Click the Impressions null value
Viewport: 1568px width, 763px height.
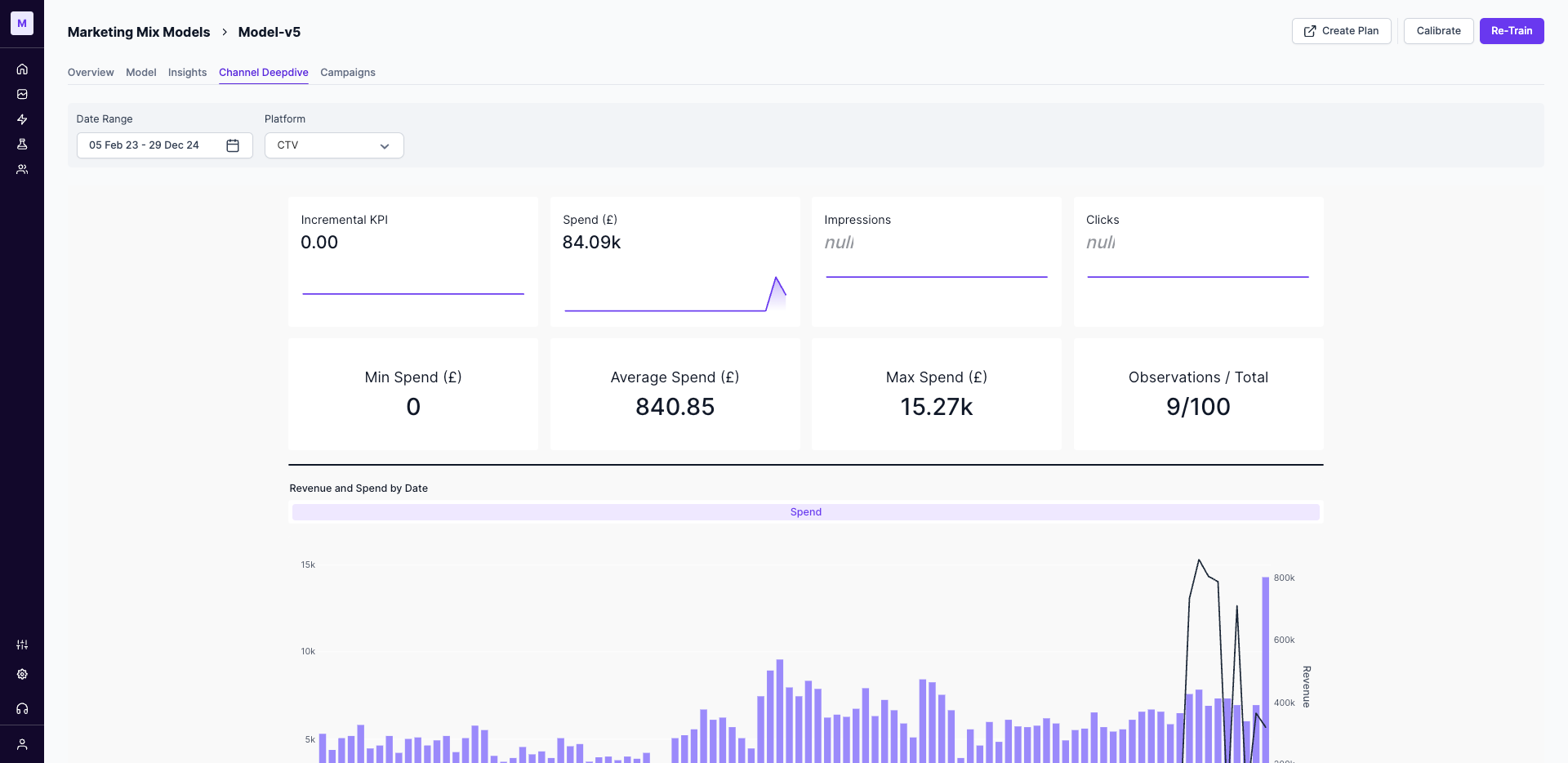tap(840, 243)
